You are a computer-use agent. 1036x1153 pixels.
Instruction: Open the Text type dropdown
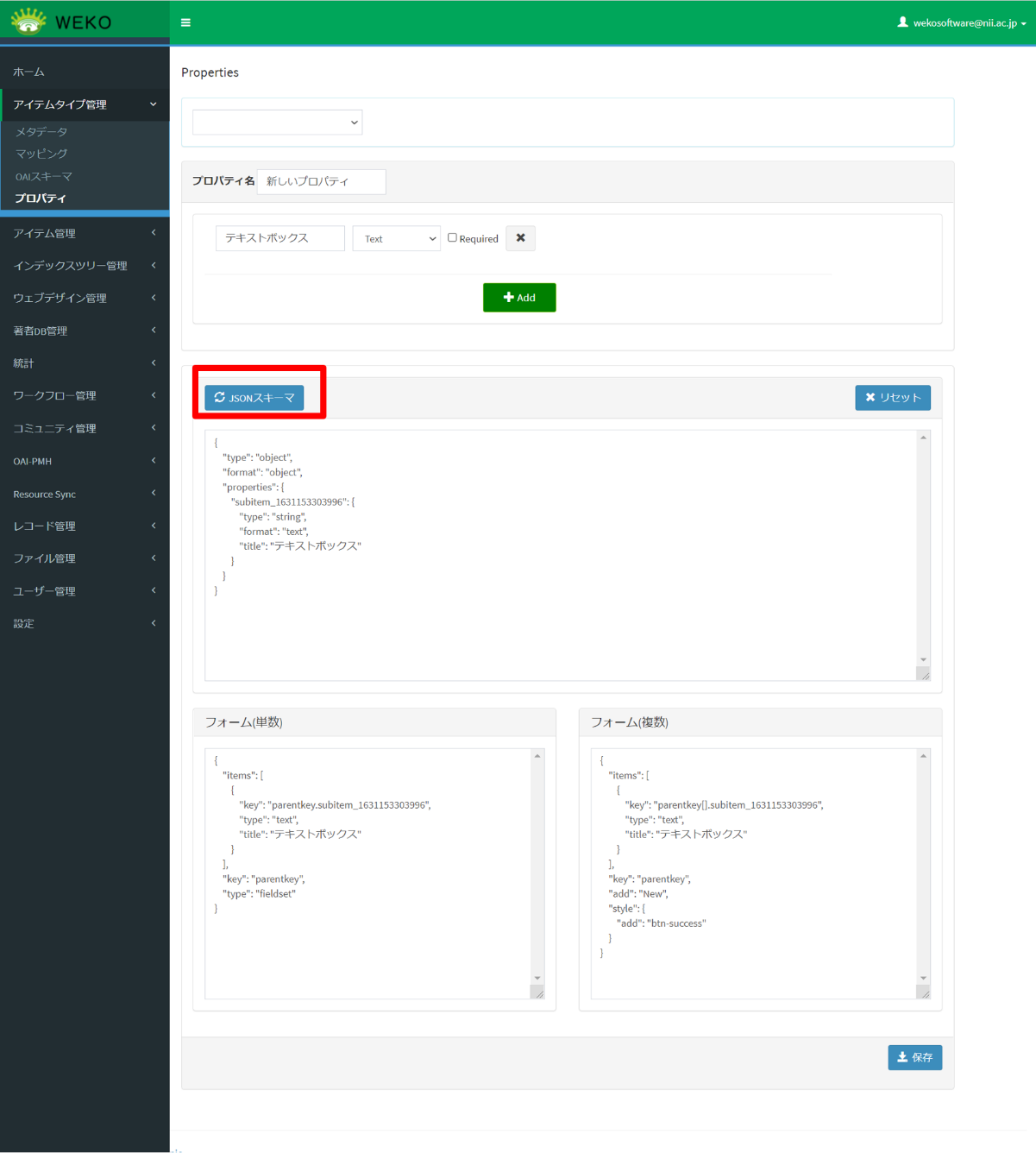click(397, 239)
